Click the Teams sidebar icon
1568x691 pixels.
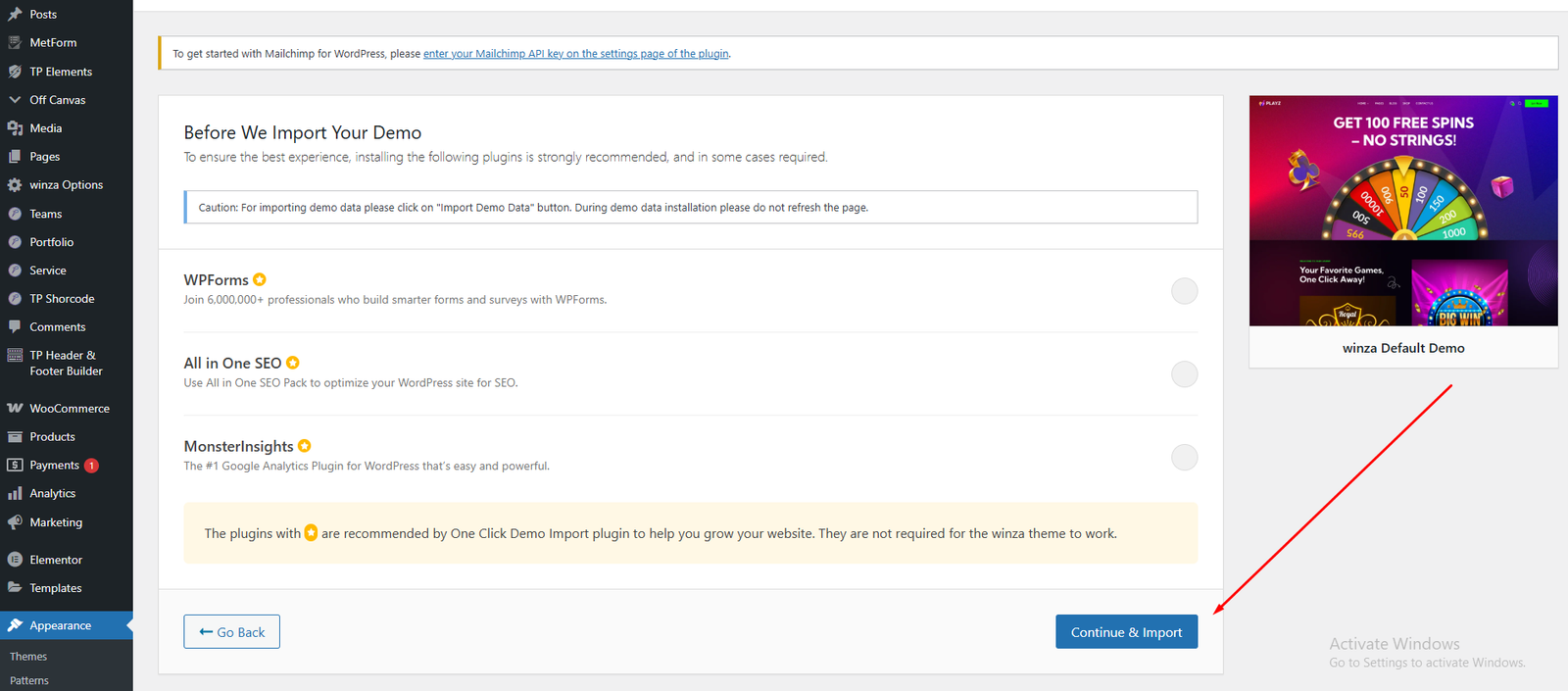tap(15, 214)
